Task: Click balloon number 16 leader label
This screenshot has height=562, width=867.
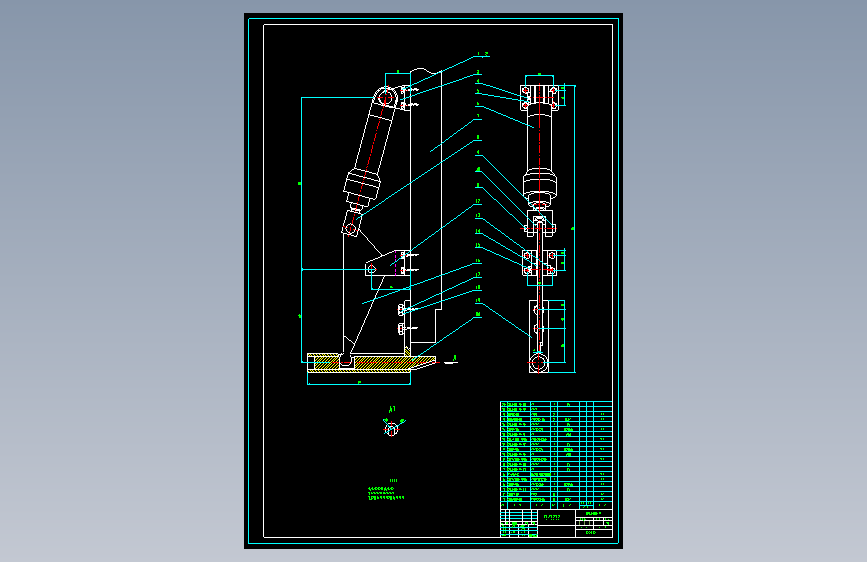Action: 478,261
